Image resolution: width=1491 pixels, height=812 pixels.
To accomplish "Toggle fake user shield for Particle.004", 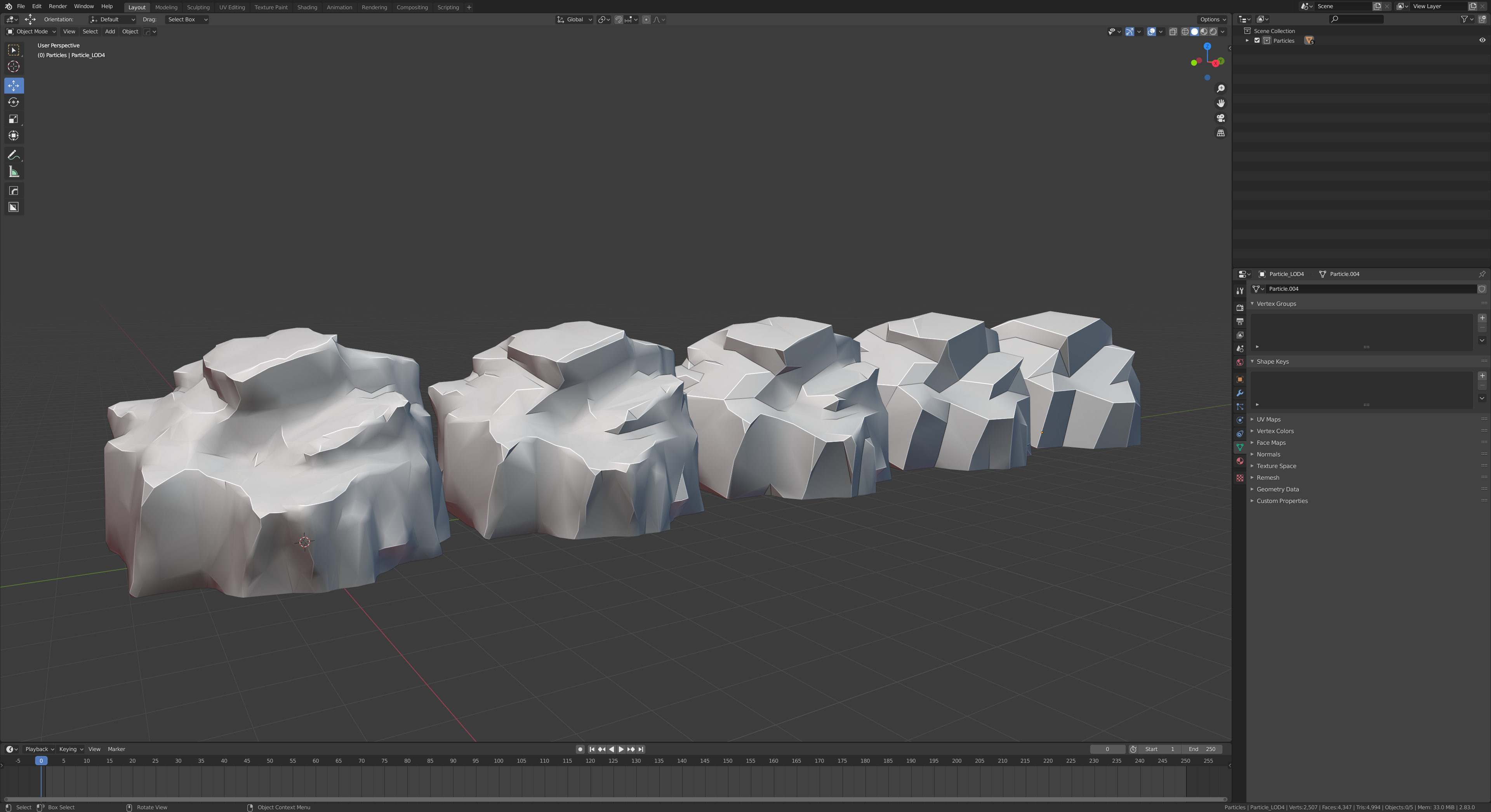I will [1482, 289].
